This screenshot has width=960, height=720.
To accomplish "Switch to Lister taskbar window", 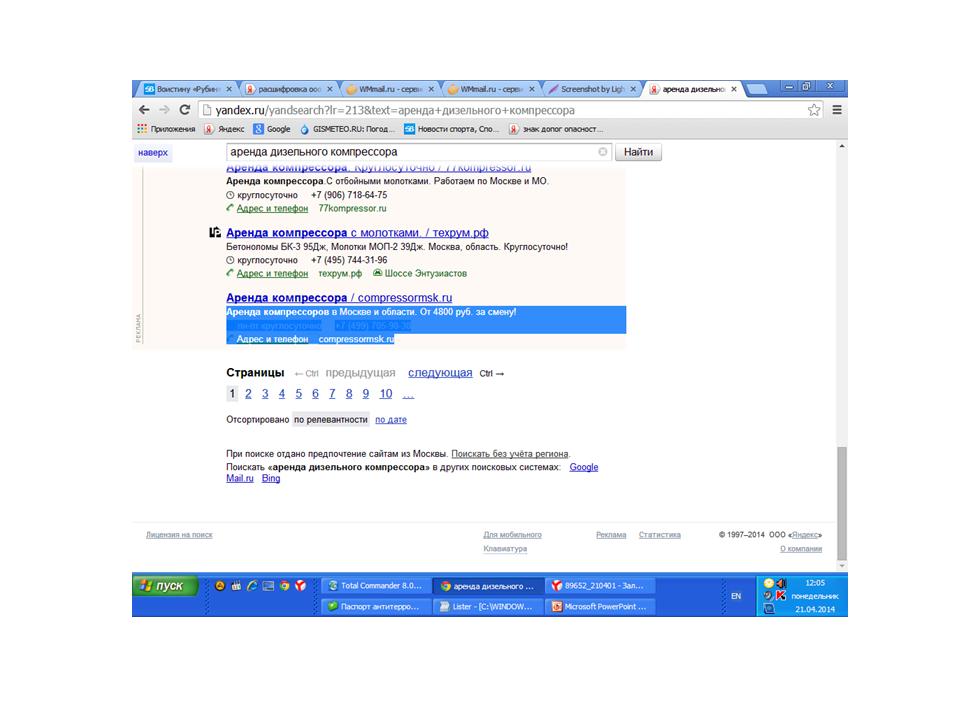I will click(488, 606).
